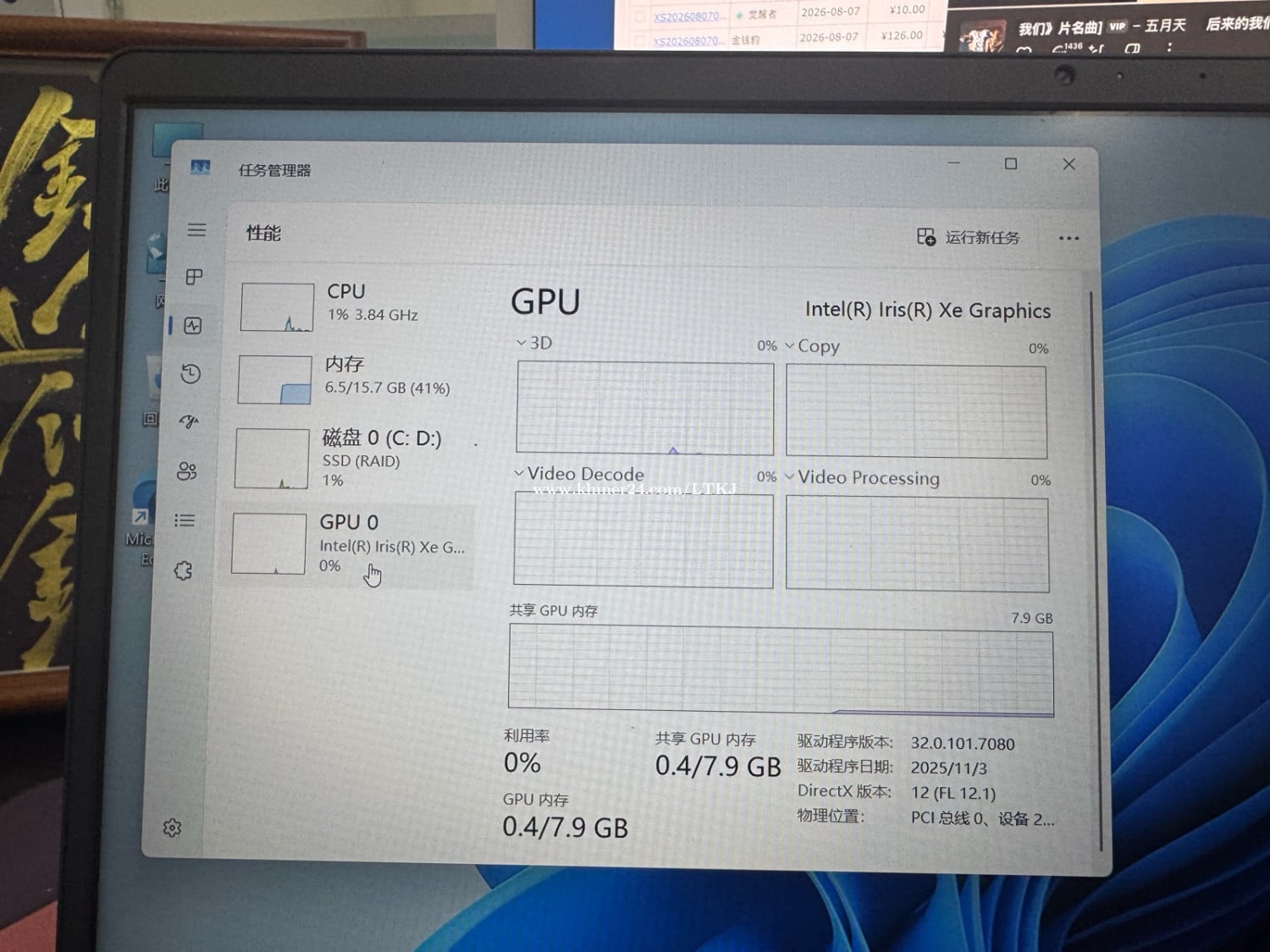This screenshot has height=952, width=1270.
Task: Click the Task Manager app icon in title bar
Action: (x=201, y=168)
